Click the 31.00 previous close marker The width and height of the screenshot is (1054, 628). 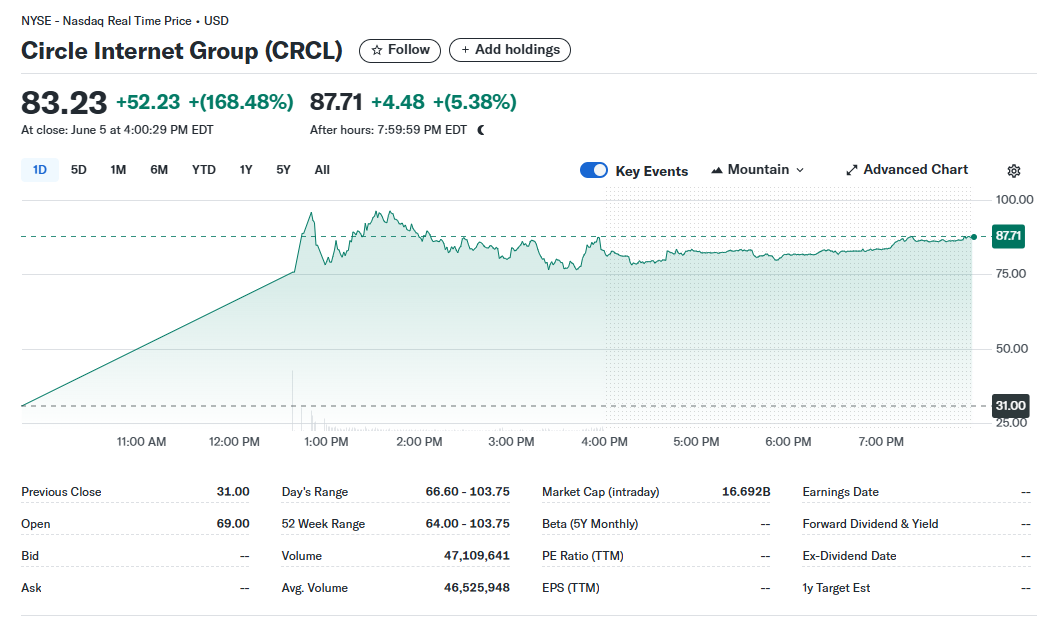(1010, 405)
